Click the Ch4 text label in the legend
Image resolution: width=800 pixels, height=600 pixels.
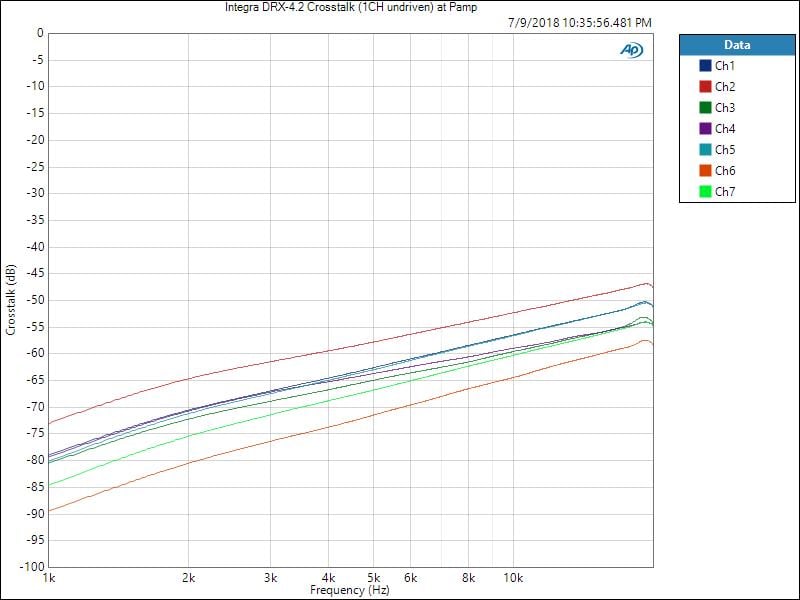725,129
